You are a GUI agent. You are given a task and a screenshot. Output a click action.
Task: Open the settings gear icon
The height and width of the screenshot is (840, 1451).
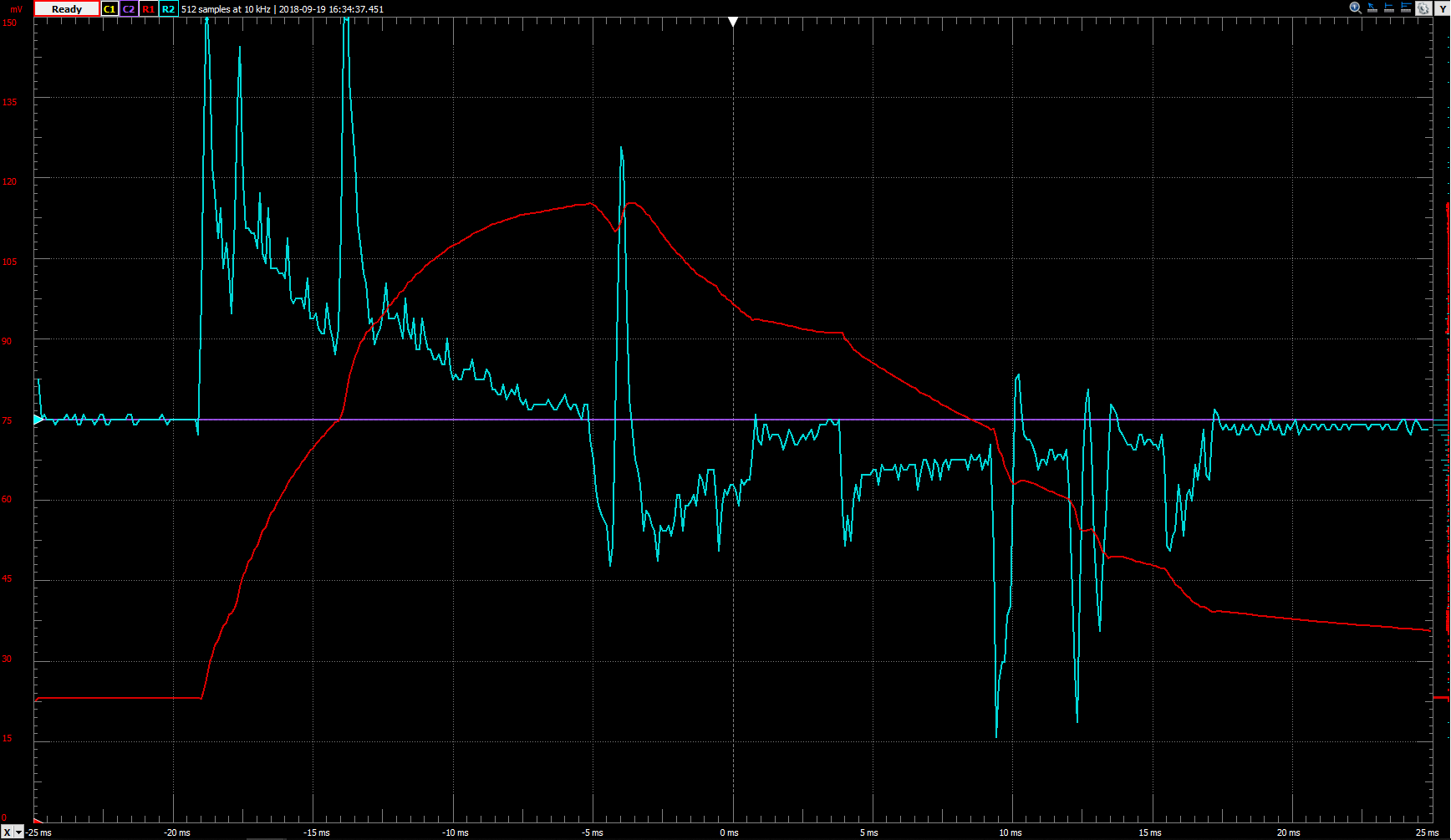coord(1423,8)
